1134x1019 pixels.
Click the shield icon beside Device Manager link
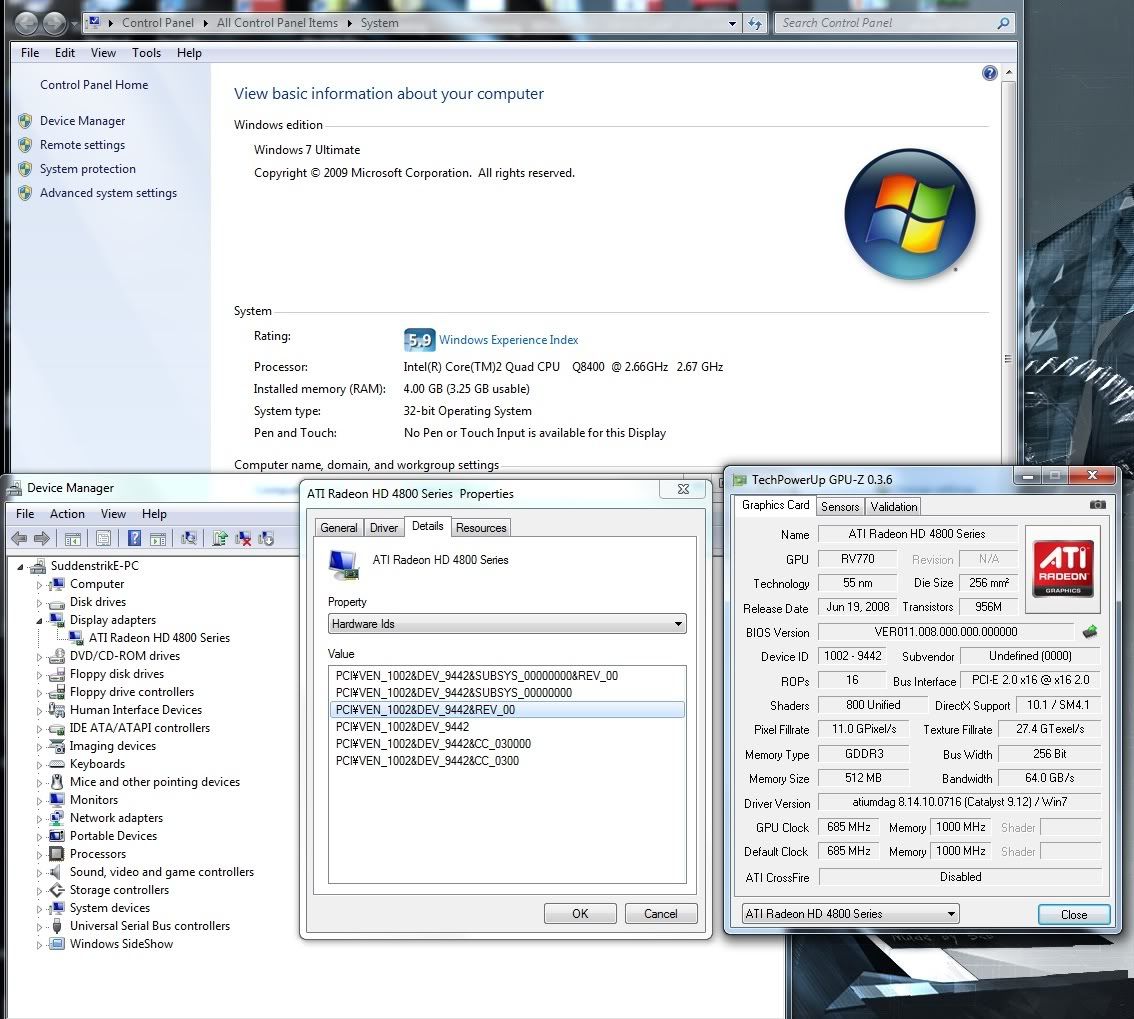coord(25,121)
